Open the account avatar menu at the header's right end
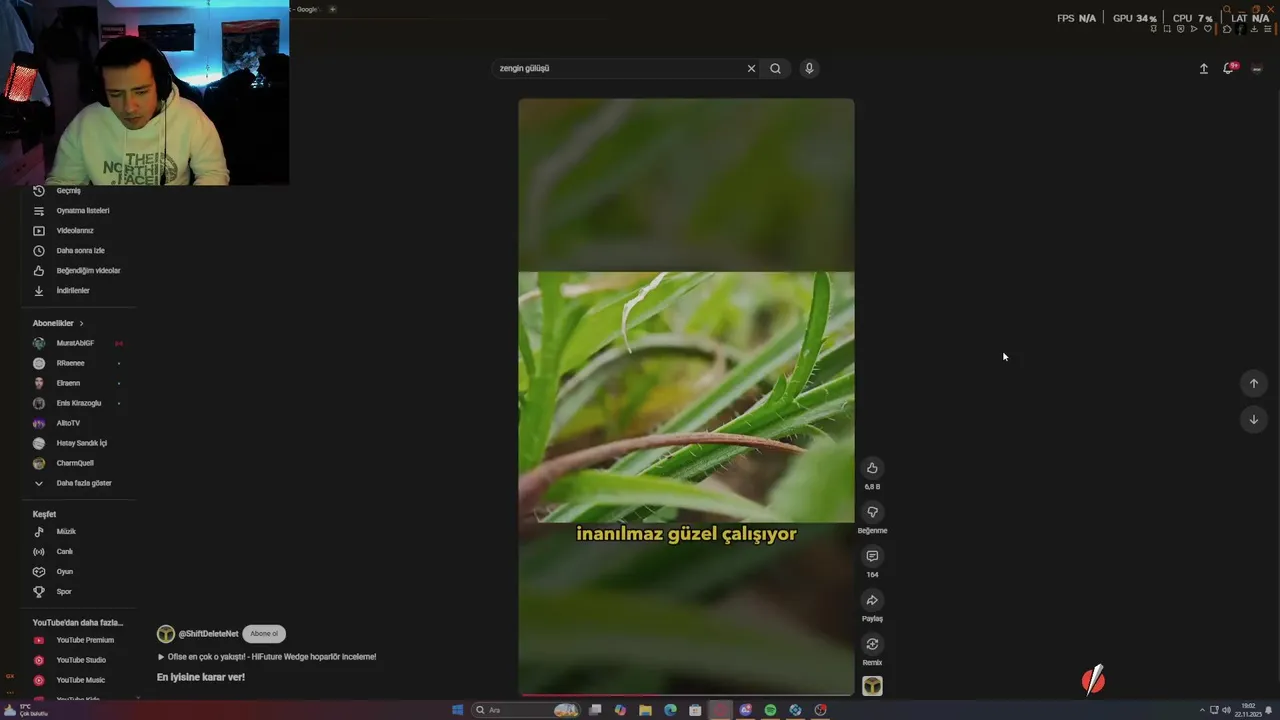Screen dimensions: 1280x720 click(1257, 69)
